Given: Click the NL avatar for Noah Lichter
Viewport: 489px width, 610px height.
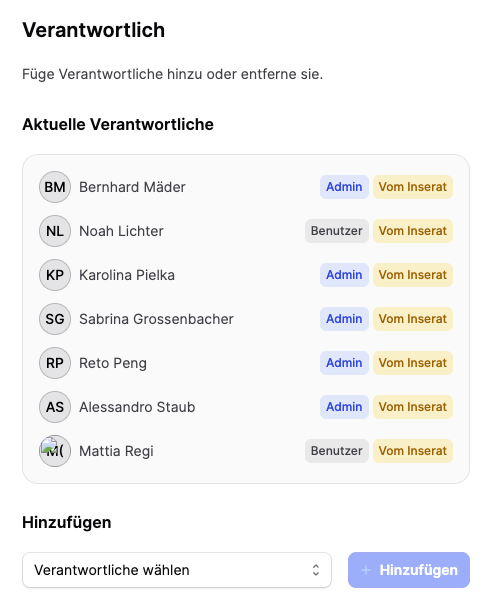Looking at the screenshot, I should [x=55, y=231].
